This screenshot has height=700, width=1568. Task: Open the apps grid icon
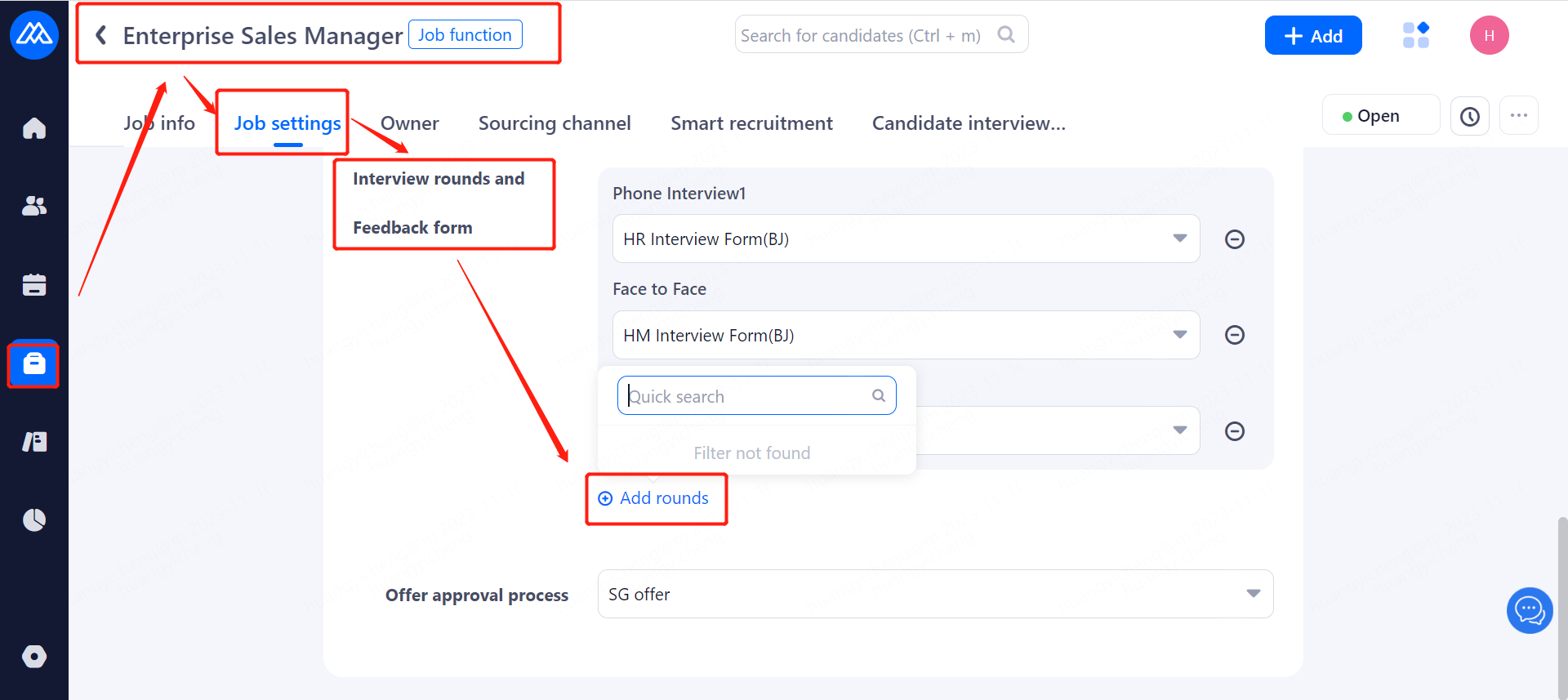click(1415, 35)
